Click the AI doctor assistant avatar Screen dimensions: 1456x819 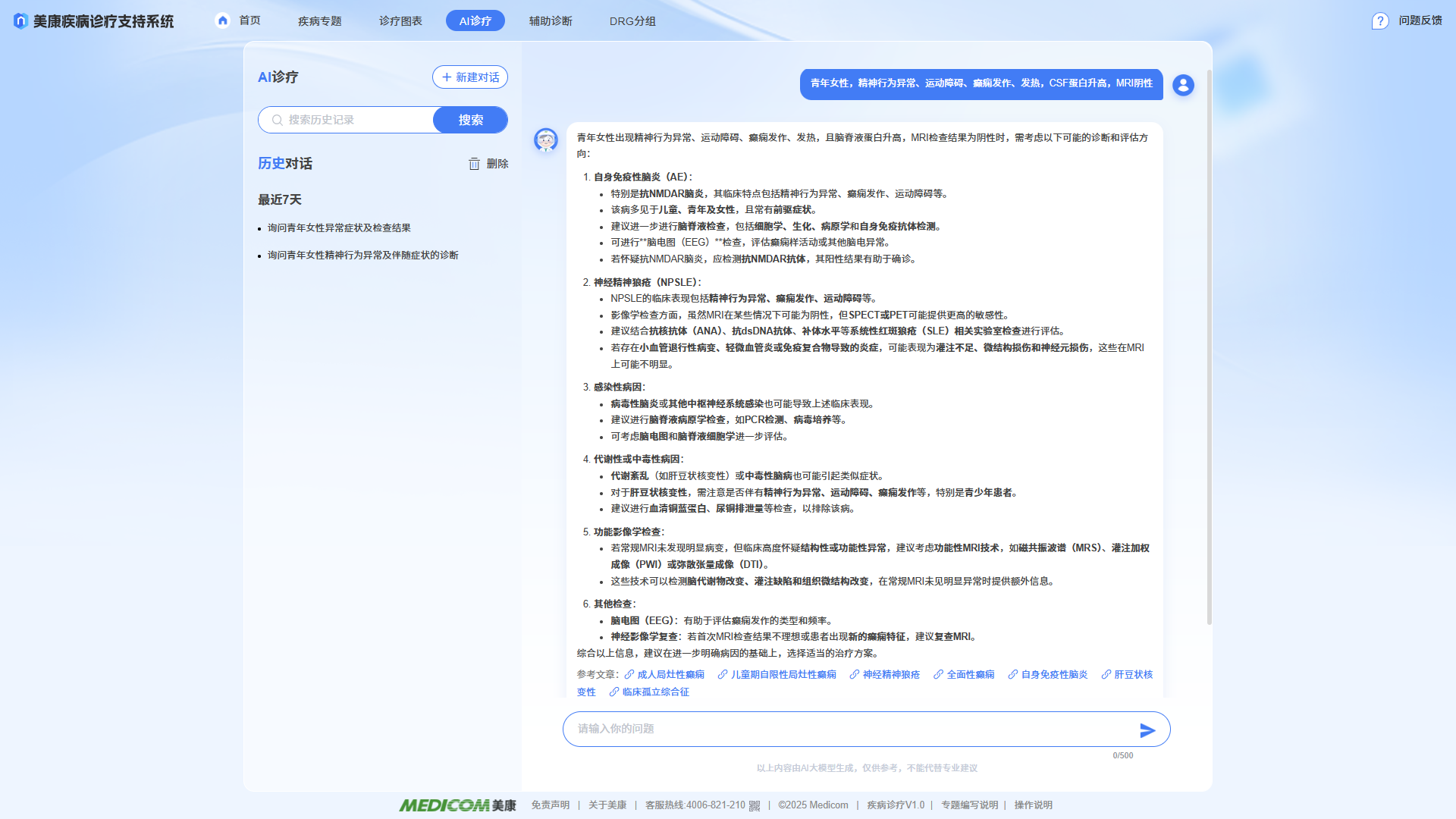tap(546, 140)
